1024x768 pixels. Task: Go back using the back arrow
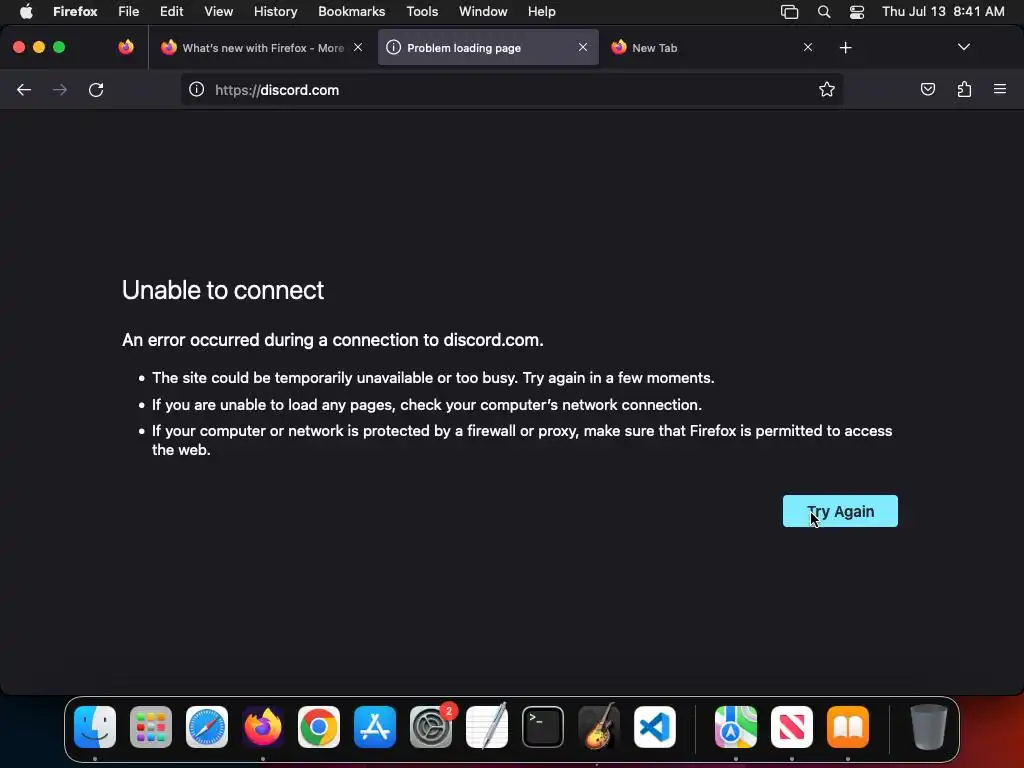(x=24, y=89)
